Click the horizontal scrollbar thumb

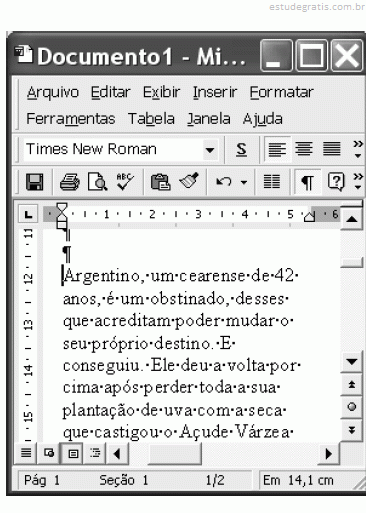click(x=174, y=453)
